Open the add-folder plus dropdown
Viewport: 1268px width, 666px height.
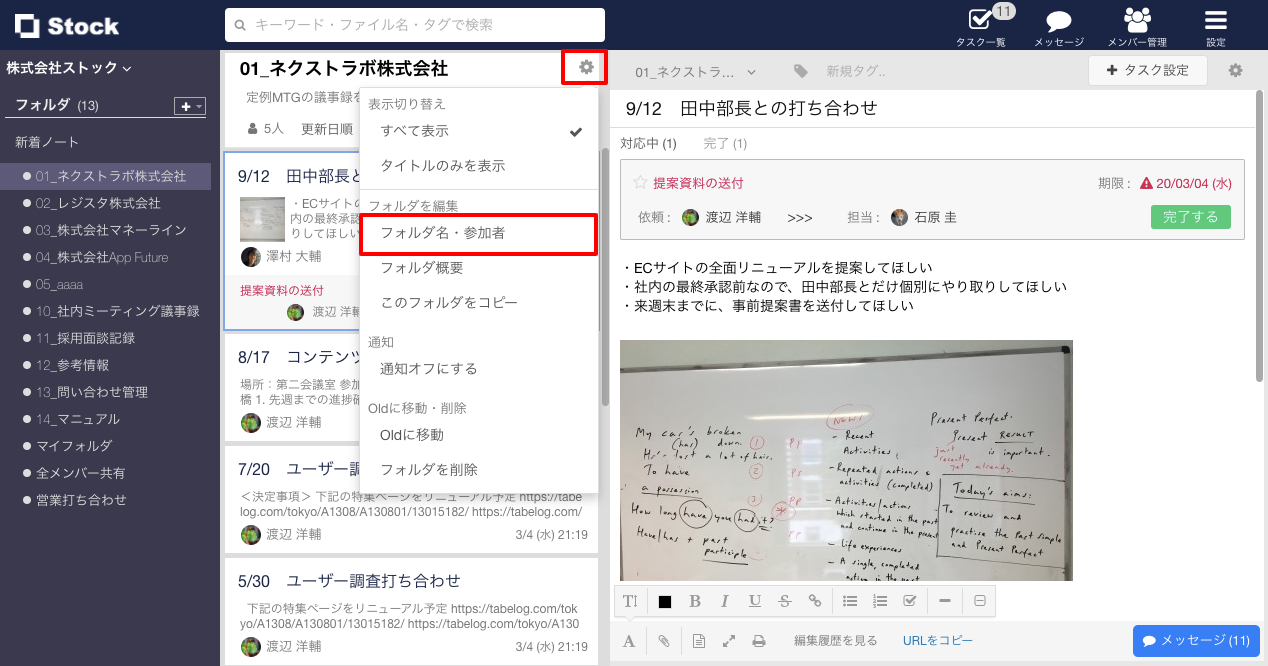189,106
